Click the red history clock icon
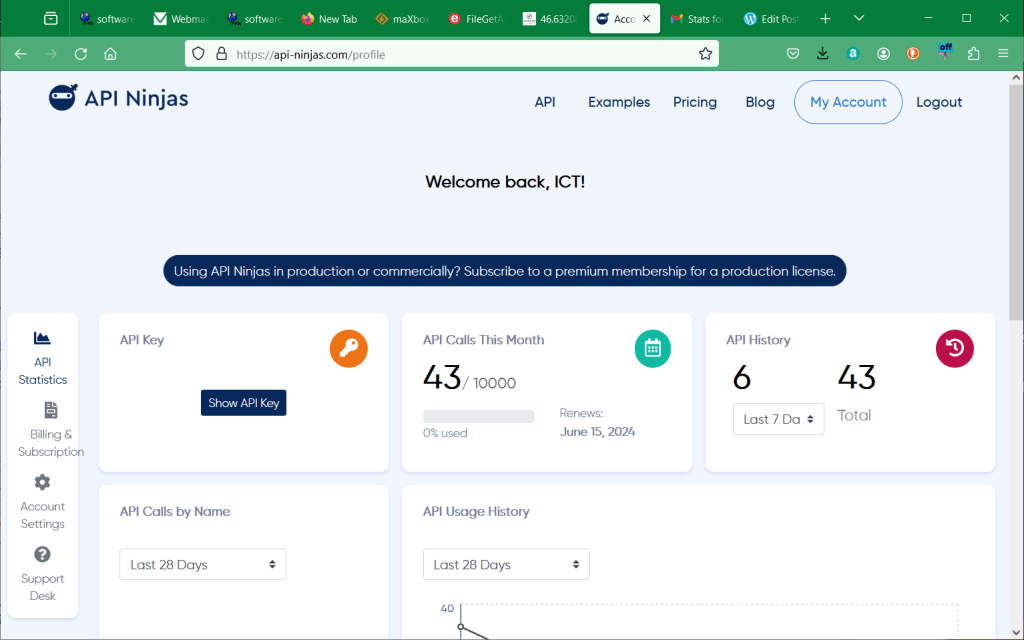 tap(954, 348)
